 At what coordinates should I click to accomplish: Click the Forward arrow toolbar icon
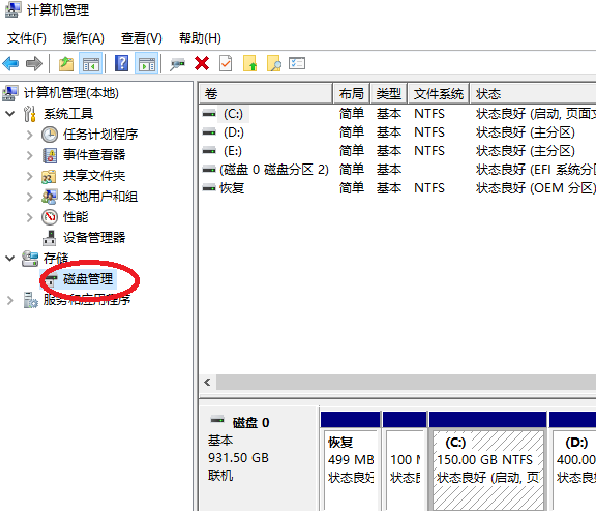pos(34,63)
